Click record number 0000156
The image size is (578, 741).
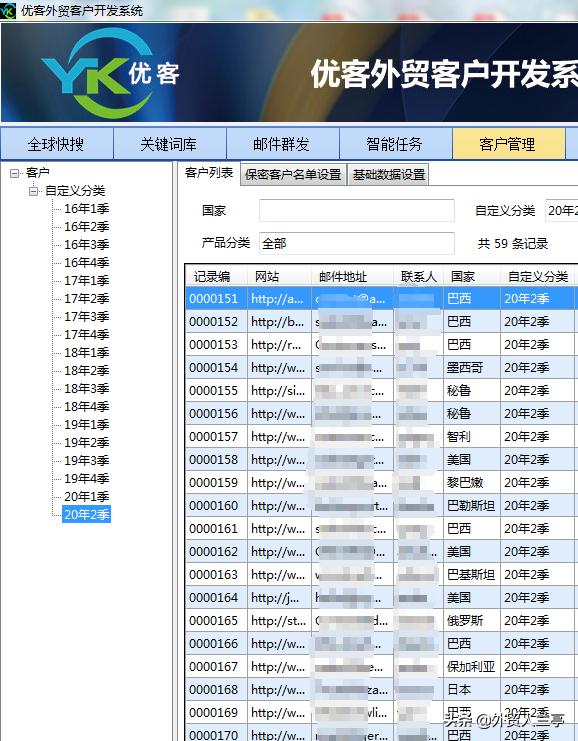pyautogui.click(x=214, y=414)
